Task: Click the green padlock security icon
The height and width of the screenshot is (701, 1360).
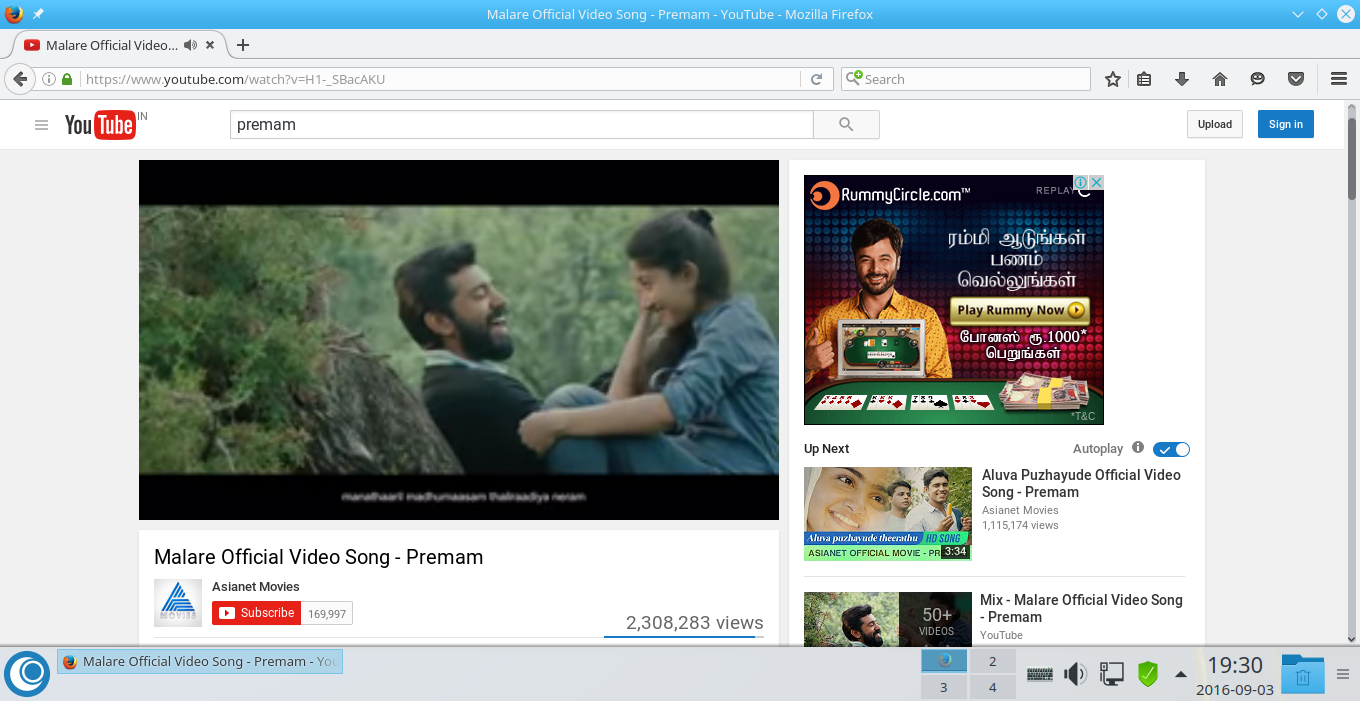Action: click(67, 79)
